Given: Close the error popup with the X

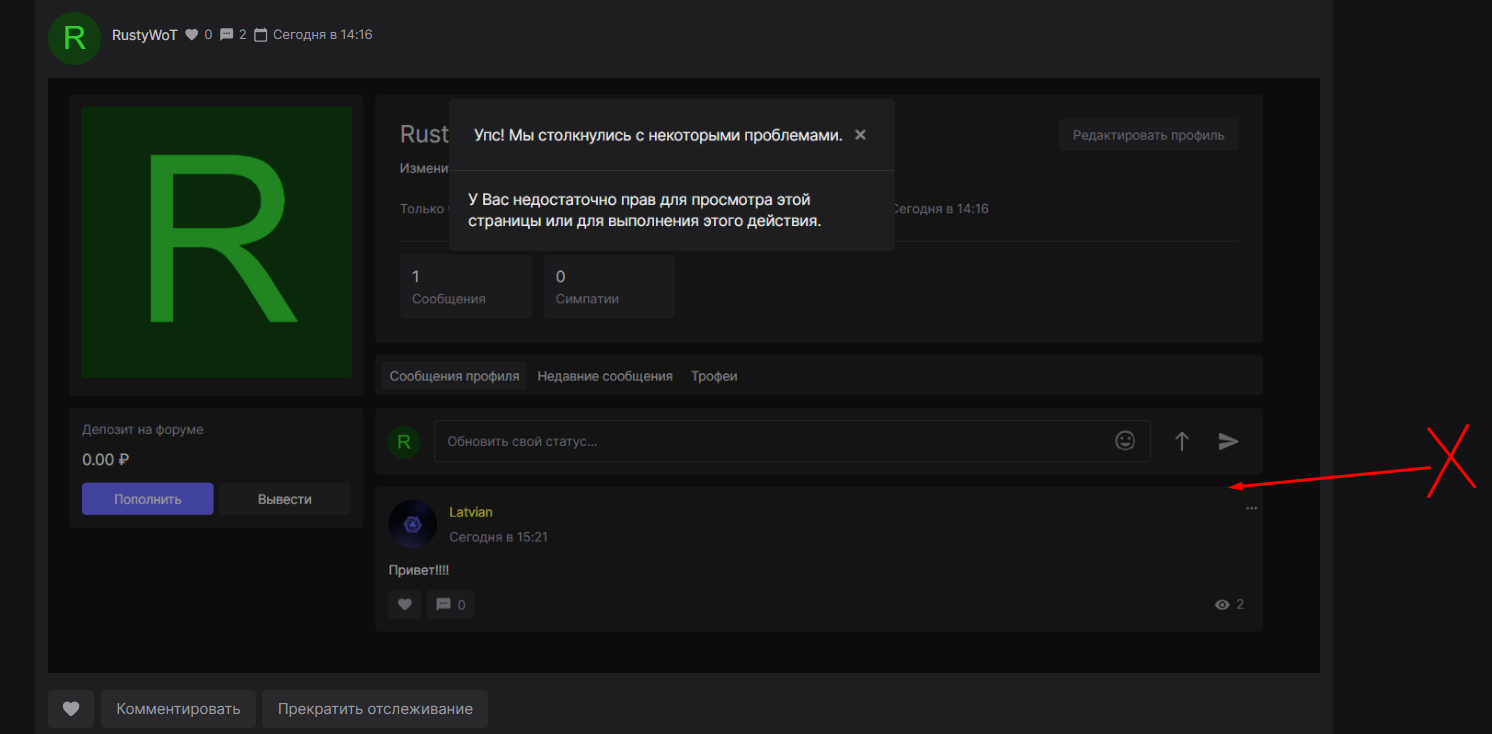Looking at the screenshot, I should click(860, 135).
